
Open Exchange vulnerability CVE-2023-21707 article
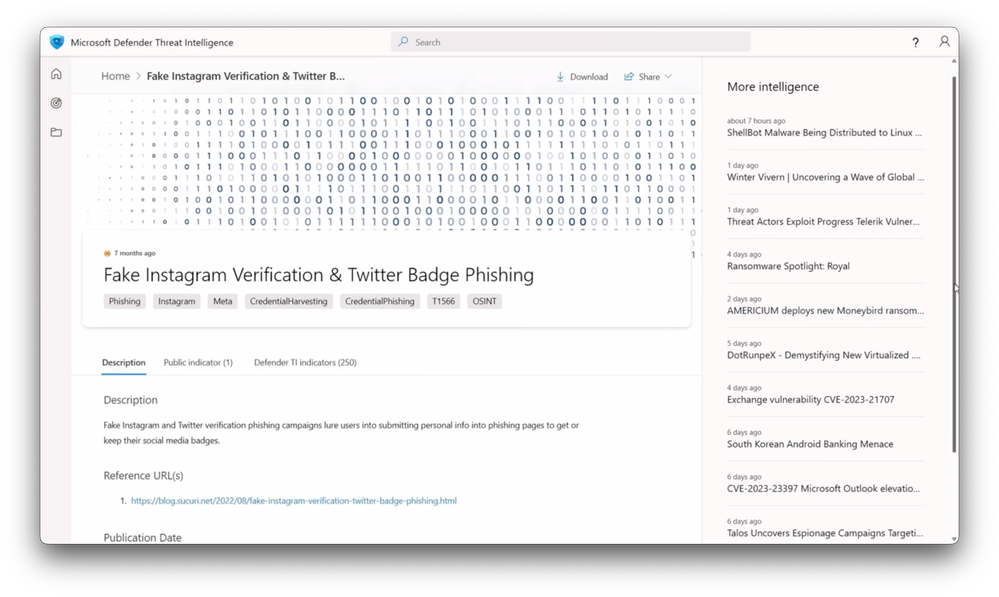pyautogui.click(x=810, y=399)
